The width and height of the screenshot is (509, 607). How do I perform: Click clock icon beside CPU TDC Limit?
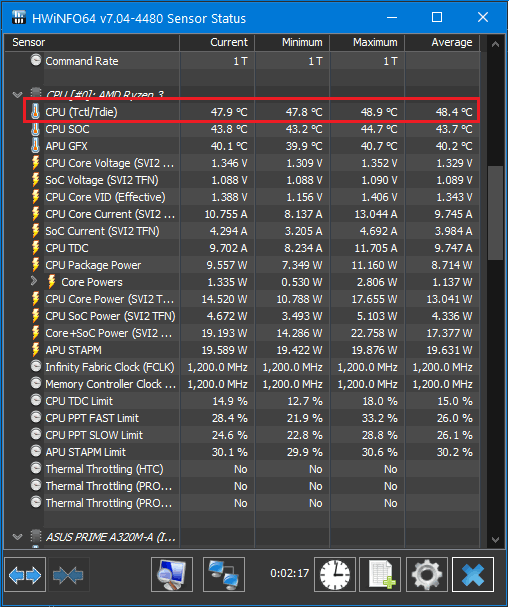(36, 400)
